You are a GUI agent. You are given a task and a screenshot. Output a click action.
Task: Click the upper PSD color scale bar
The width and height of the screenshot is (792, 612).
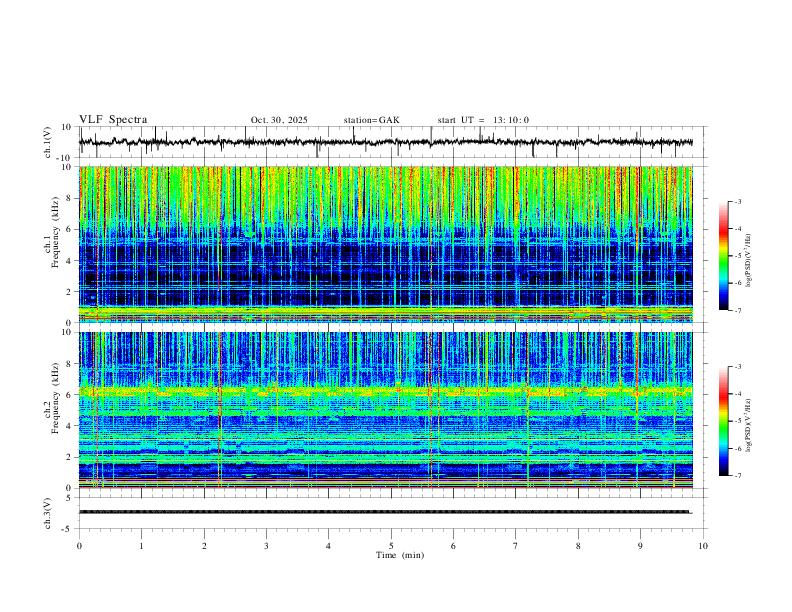point(724,255)
